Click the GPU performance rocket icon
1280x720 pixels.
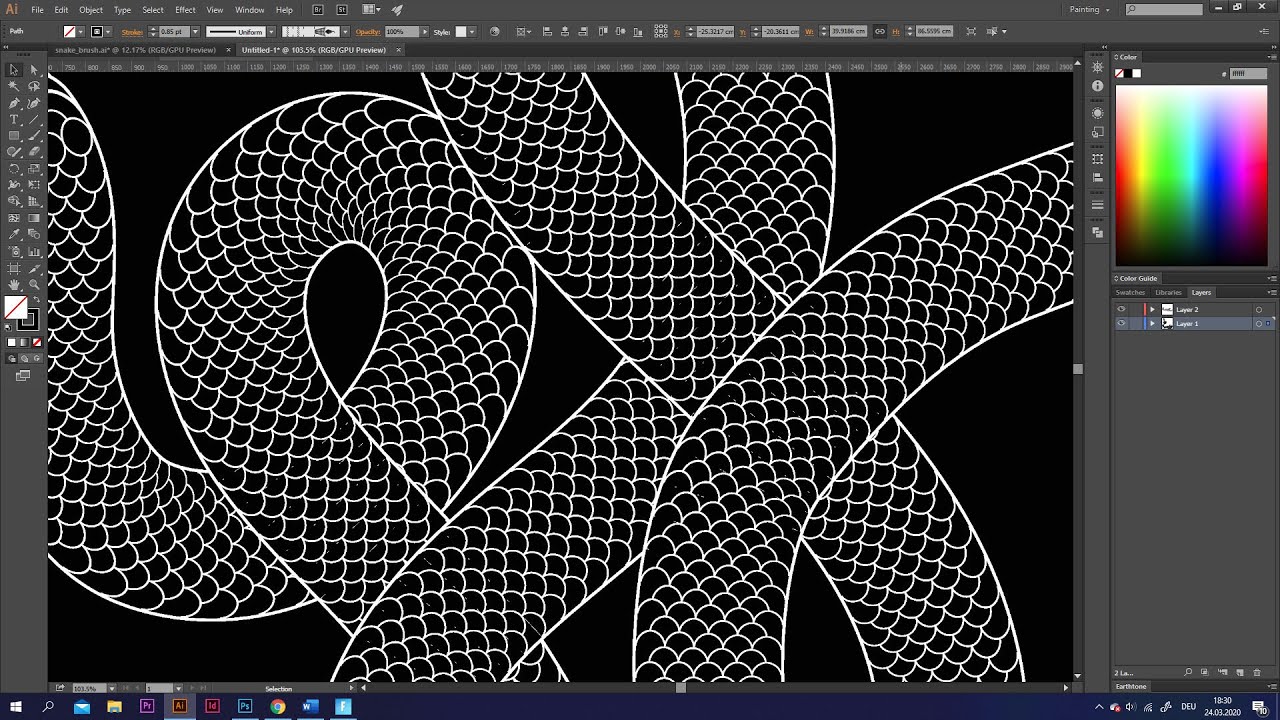coord(397,9)
